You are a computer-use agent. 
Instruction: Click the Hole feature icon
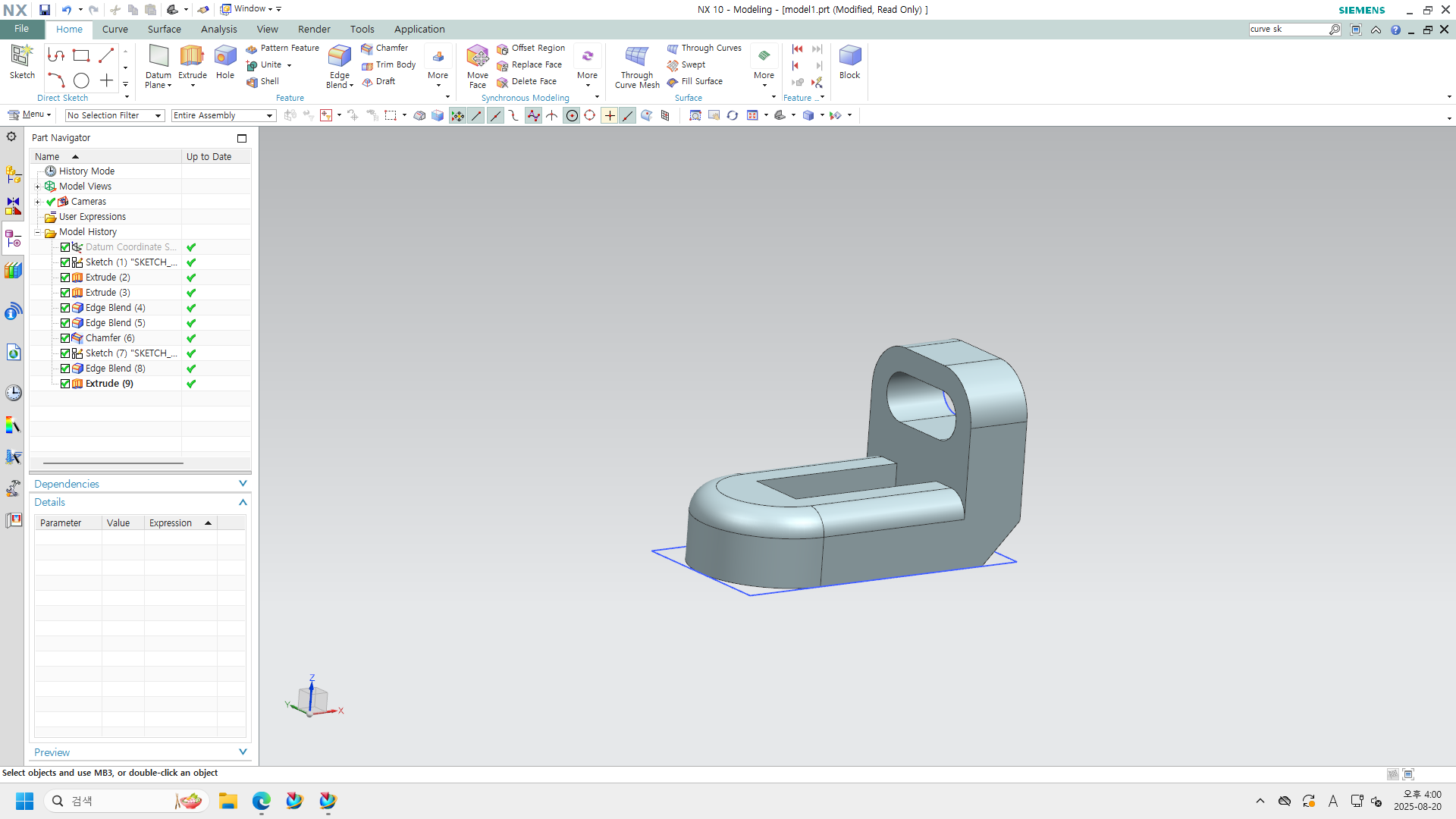[x=225, y=57]
